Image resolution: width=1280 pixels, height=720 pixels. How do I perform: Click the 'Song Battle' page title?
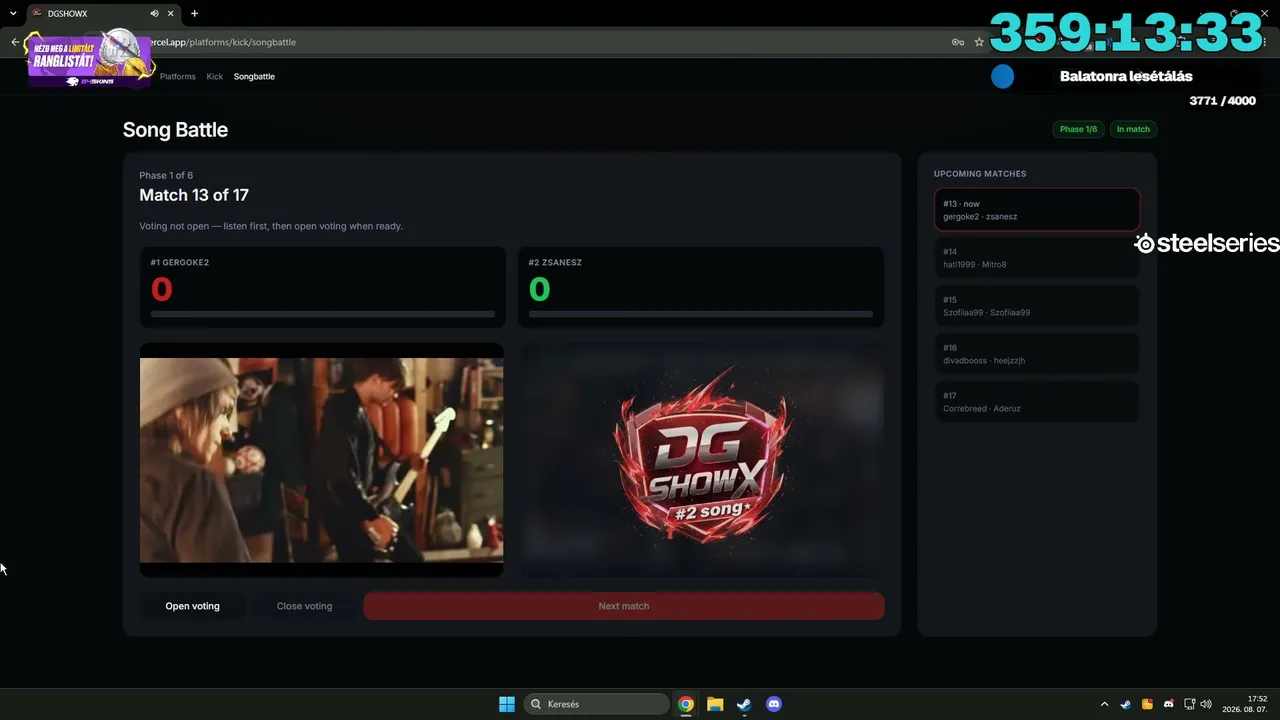(175, 130)
